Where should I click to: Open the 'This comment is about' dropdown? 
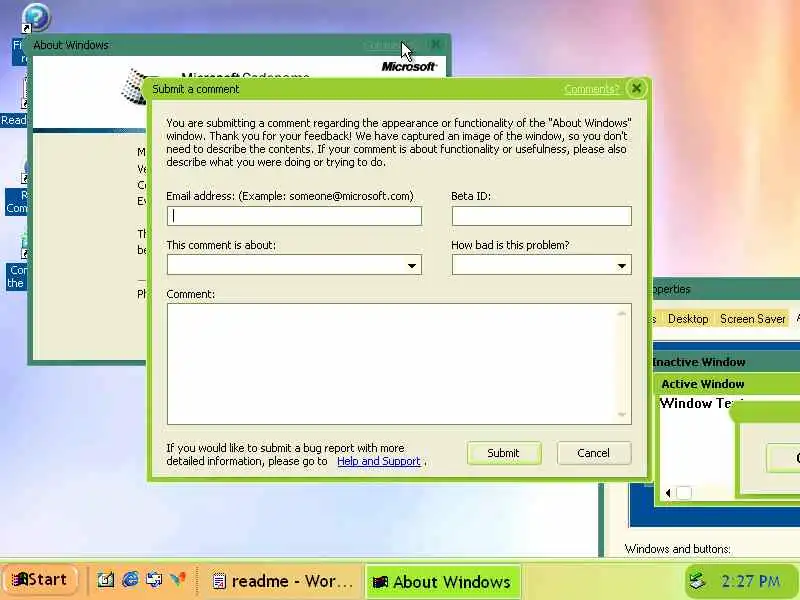point(294,265)
